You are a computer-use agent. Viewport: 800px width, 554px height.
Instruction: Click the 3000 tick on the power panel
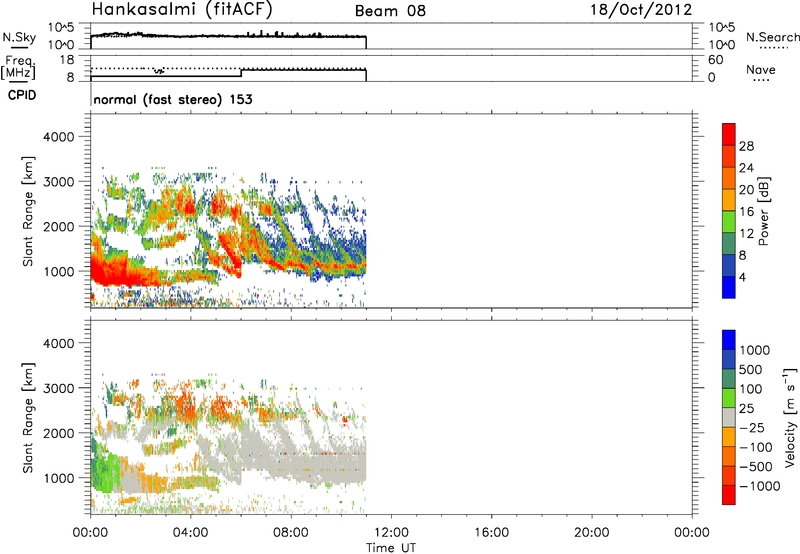[x=59, y=182]
